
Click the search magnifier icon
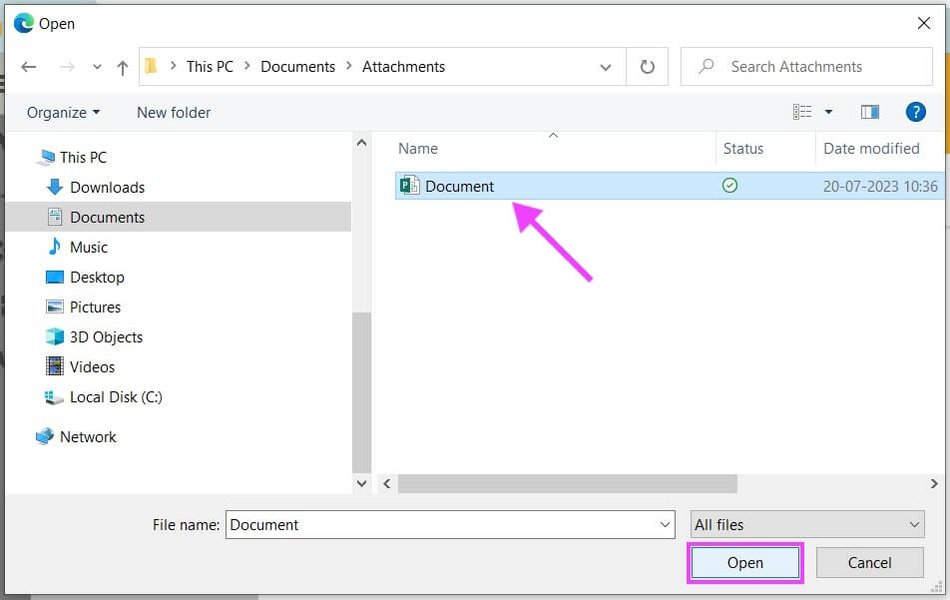(x=706, y=66)
